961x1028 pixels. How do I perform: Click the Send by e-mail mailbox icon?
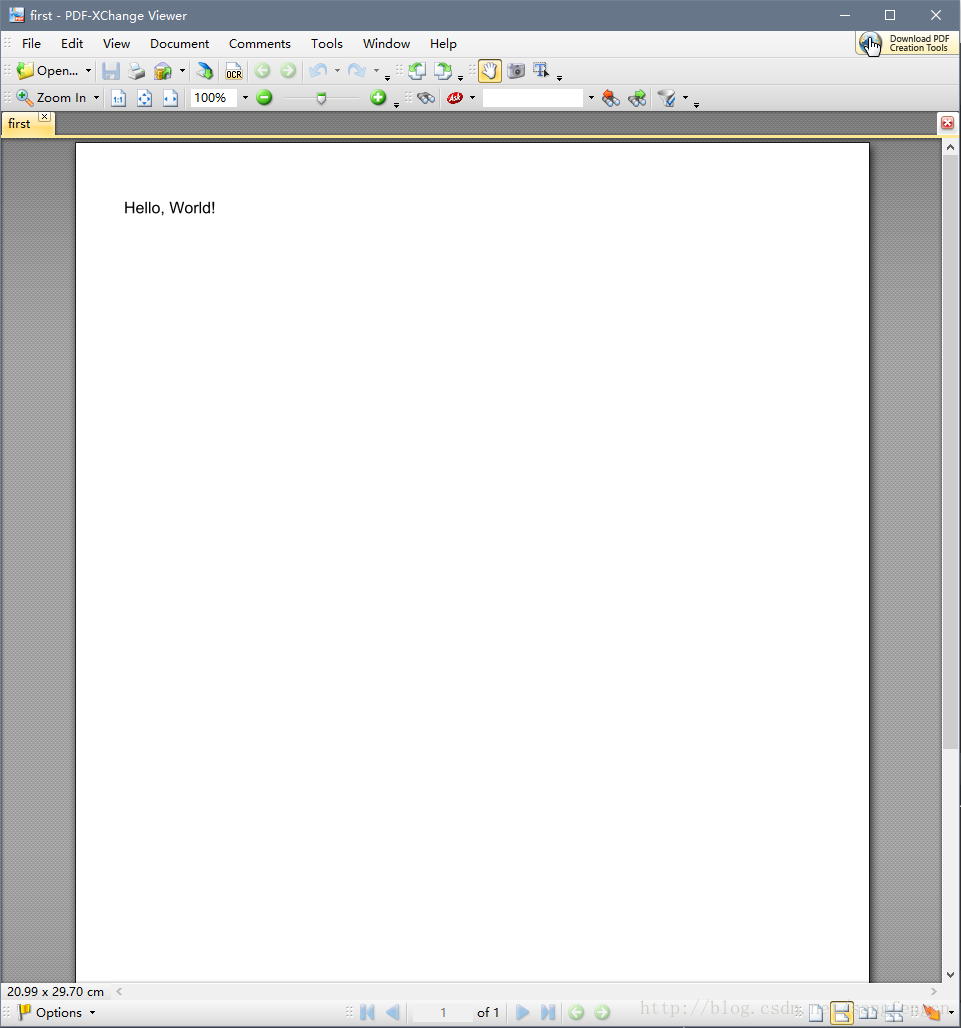pos(163,71)
